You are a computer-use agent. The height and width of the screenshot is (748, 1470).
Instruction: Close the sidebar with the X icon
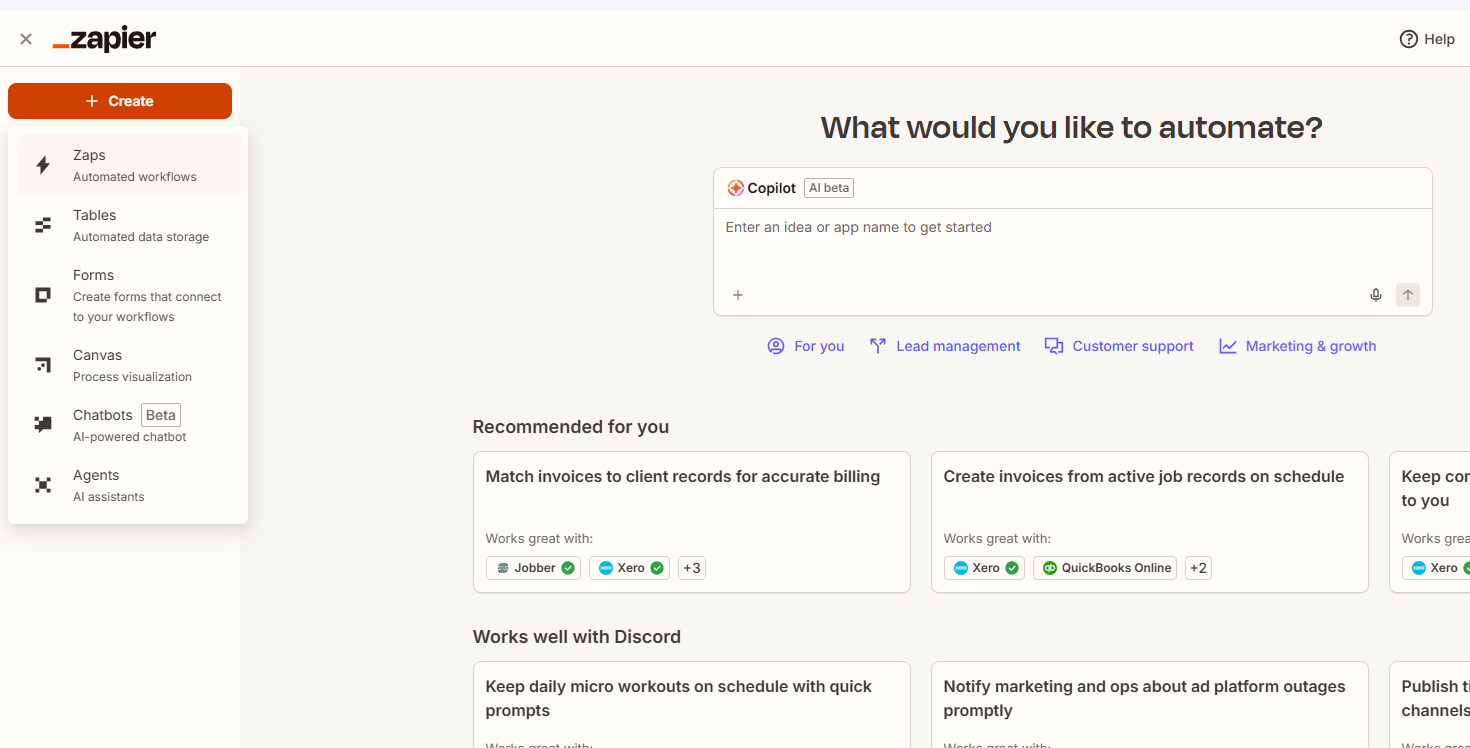click(26, 39)
